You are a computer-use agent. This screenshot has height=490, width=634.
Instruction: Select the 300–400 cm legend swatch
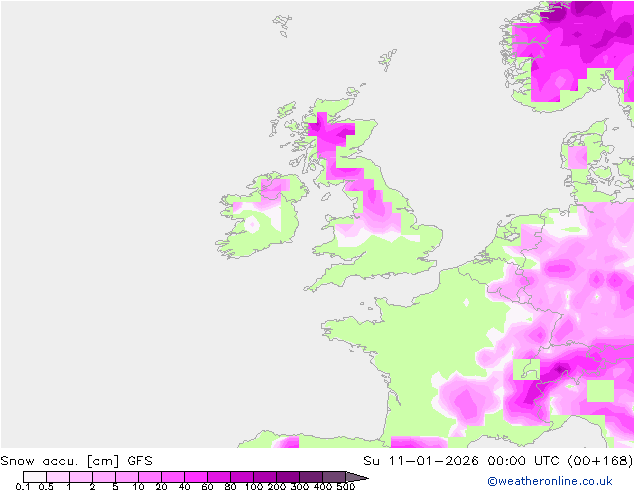coord(311,477)
